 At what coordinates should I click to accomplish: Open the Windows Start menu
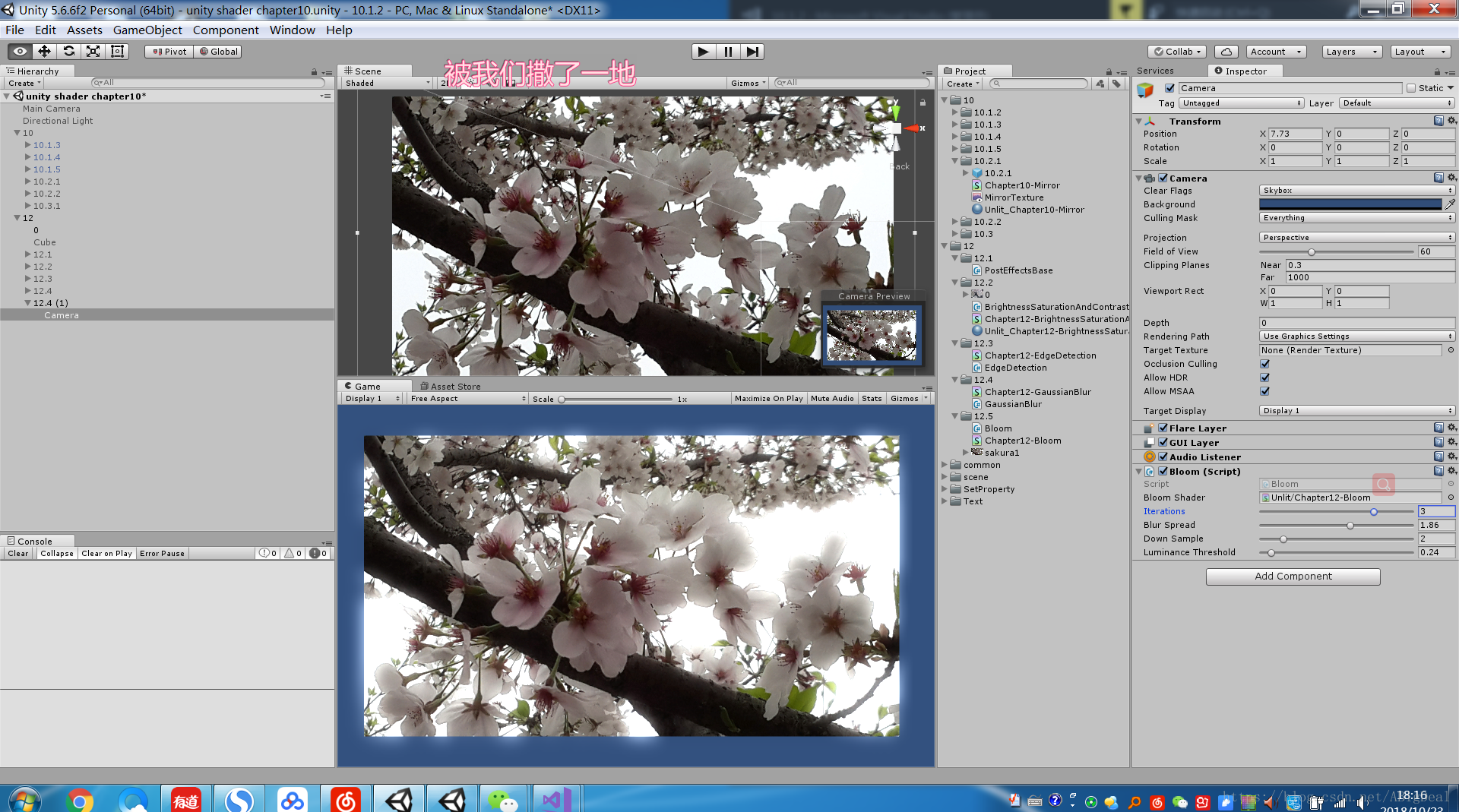pyautogui.click(x=24, y=800)
